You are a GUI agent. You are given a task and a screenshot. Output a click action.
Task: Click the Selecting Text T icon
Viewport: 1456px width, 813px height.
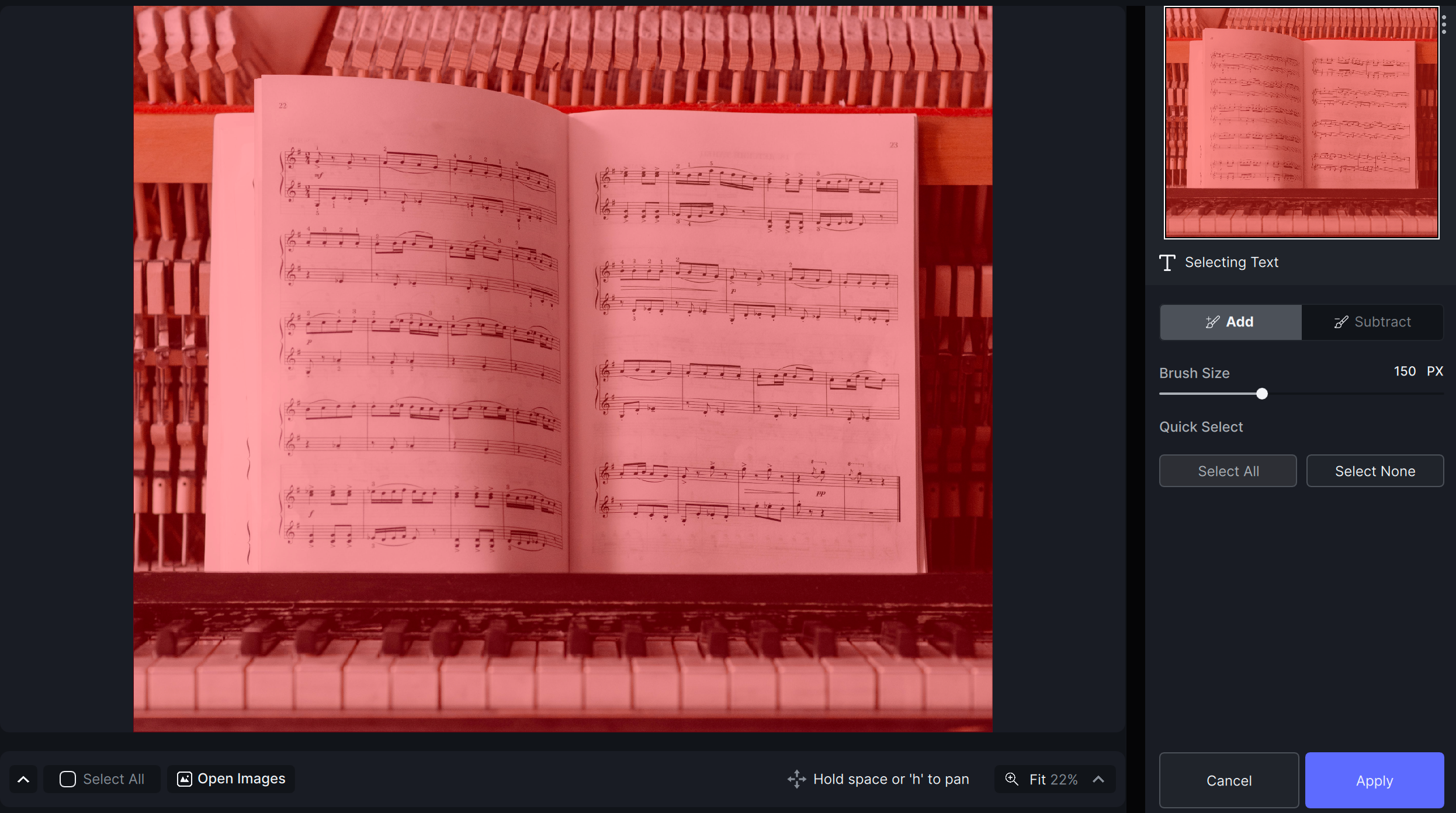click(x=1167, y=263)
